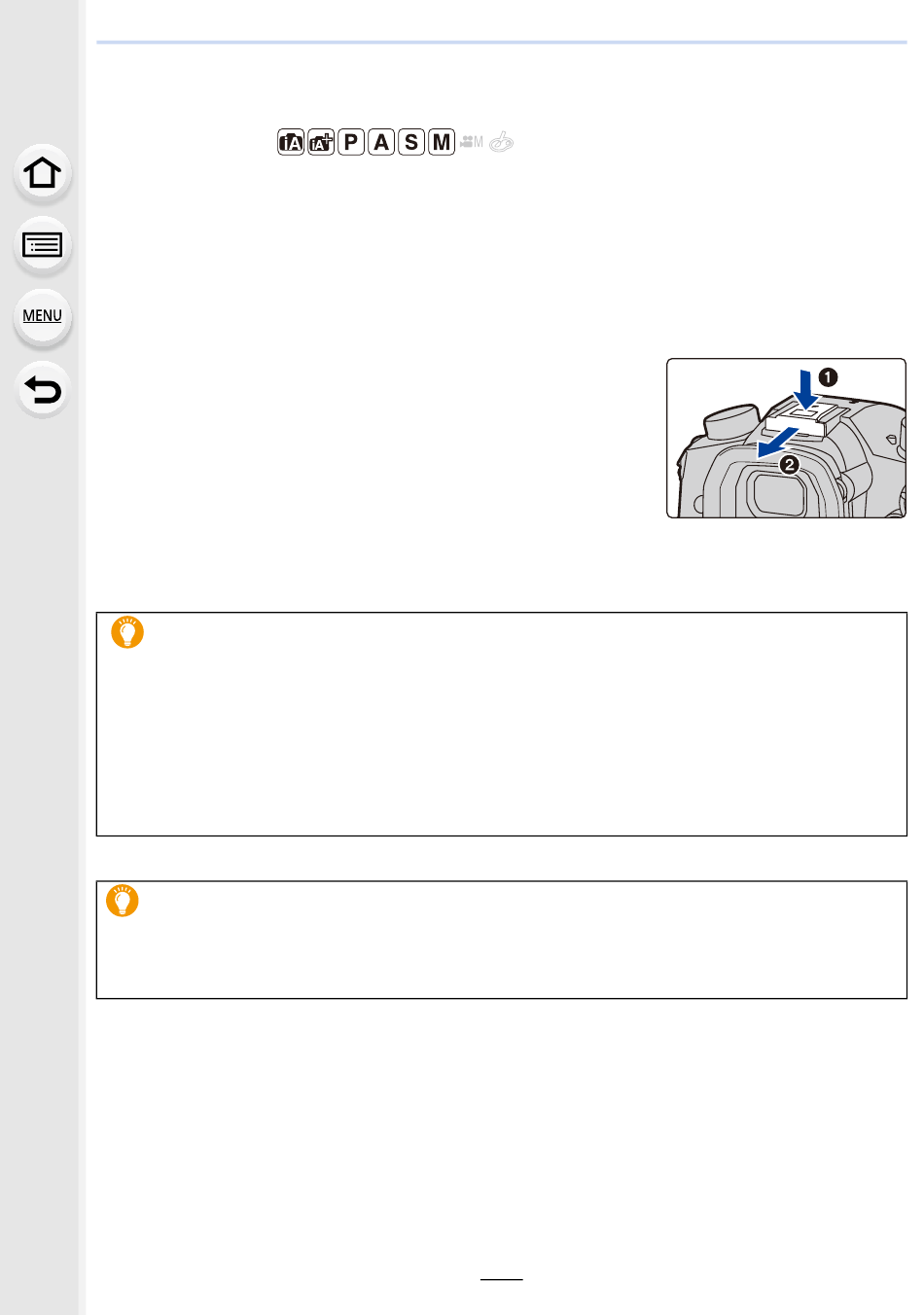The width and height of the screenshot is (924, 1315).
Task: Select the A aperture-priority mode icon
Action: click(381, 142)
